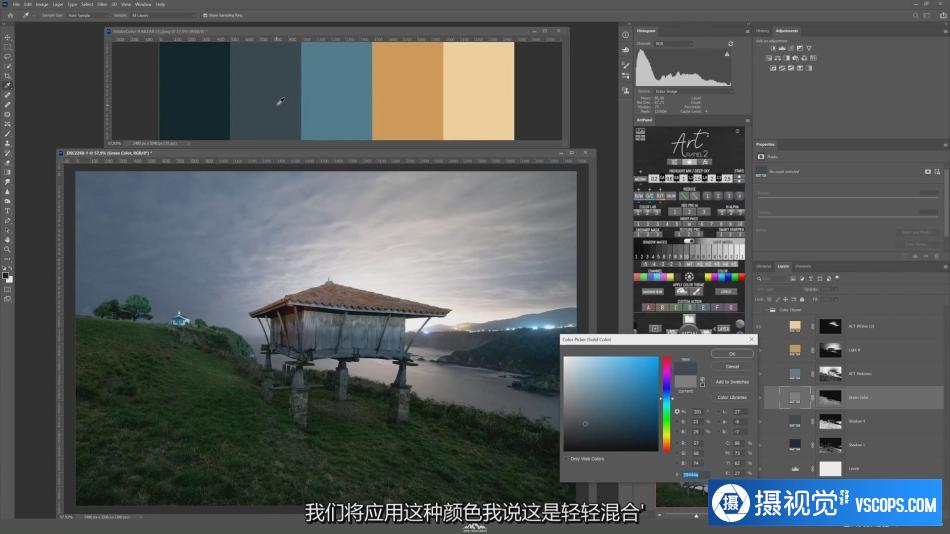The height and width of the screenshot is (534, 950).
Task: Add an Exposure adjustment
Action: coord(800,48)
